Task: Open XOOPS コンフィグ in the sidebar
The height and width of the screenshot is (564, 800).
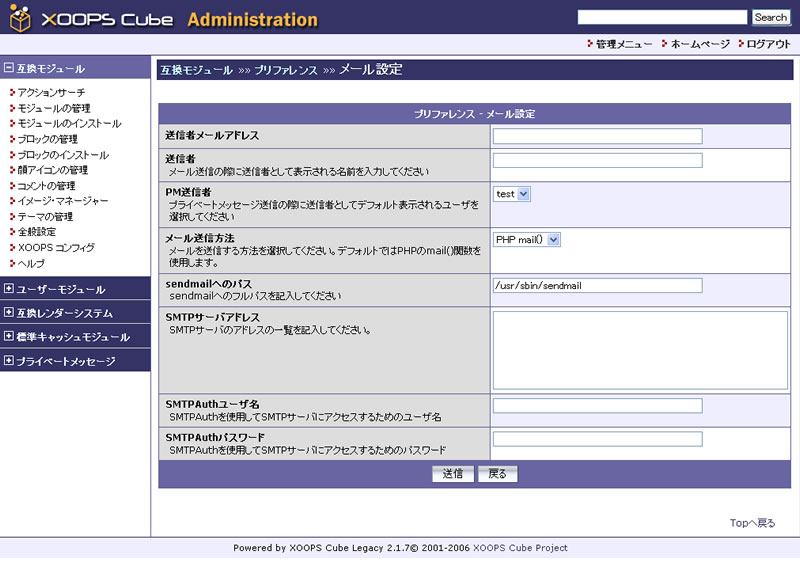Action: 56,248
